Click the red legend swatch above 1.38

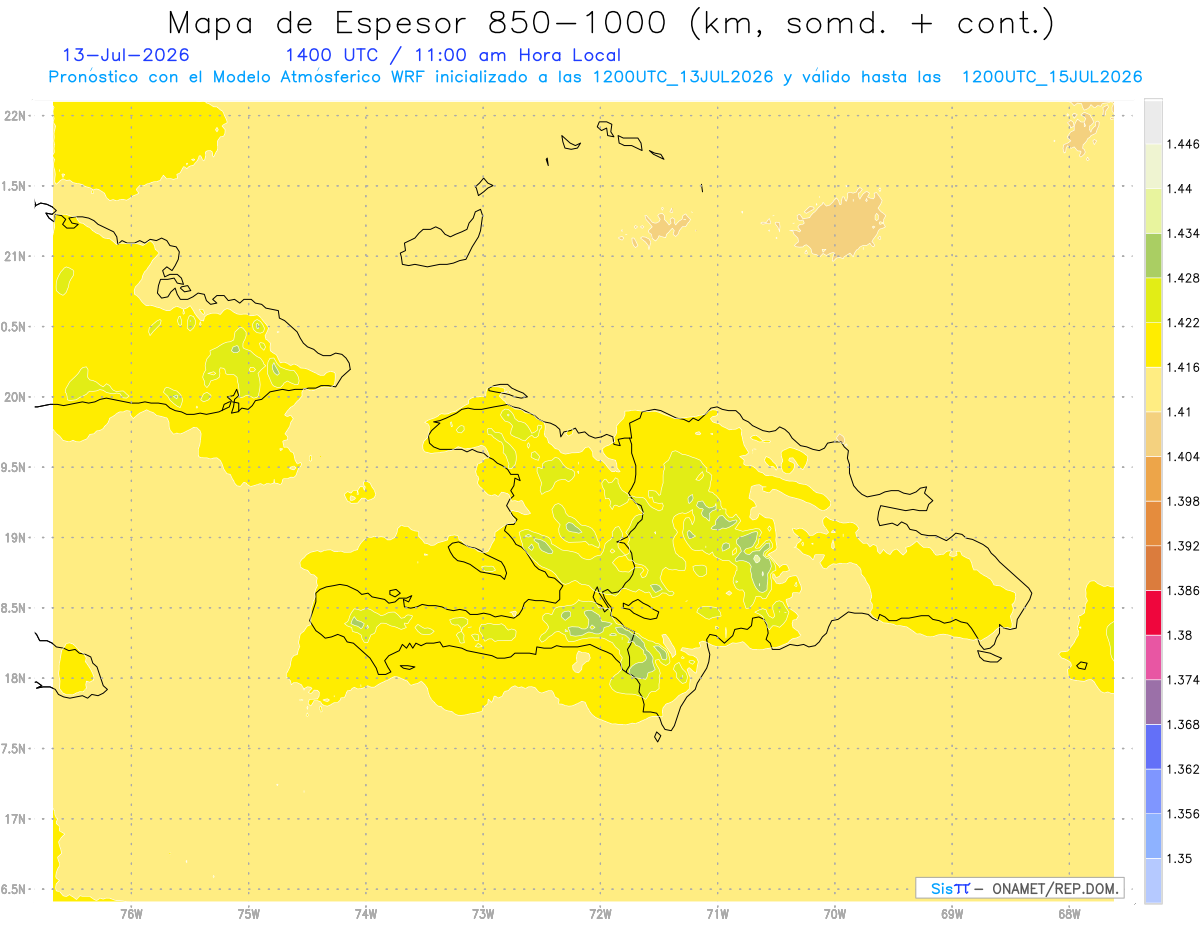1153,612
